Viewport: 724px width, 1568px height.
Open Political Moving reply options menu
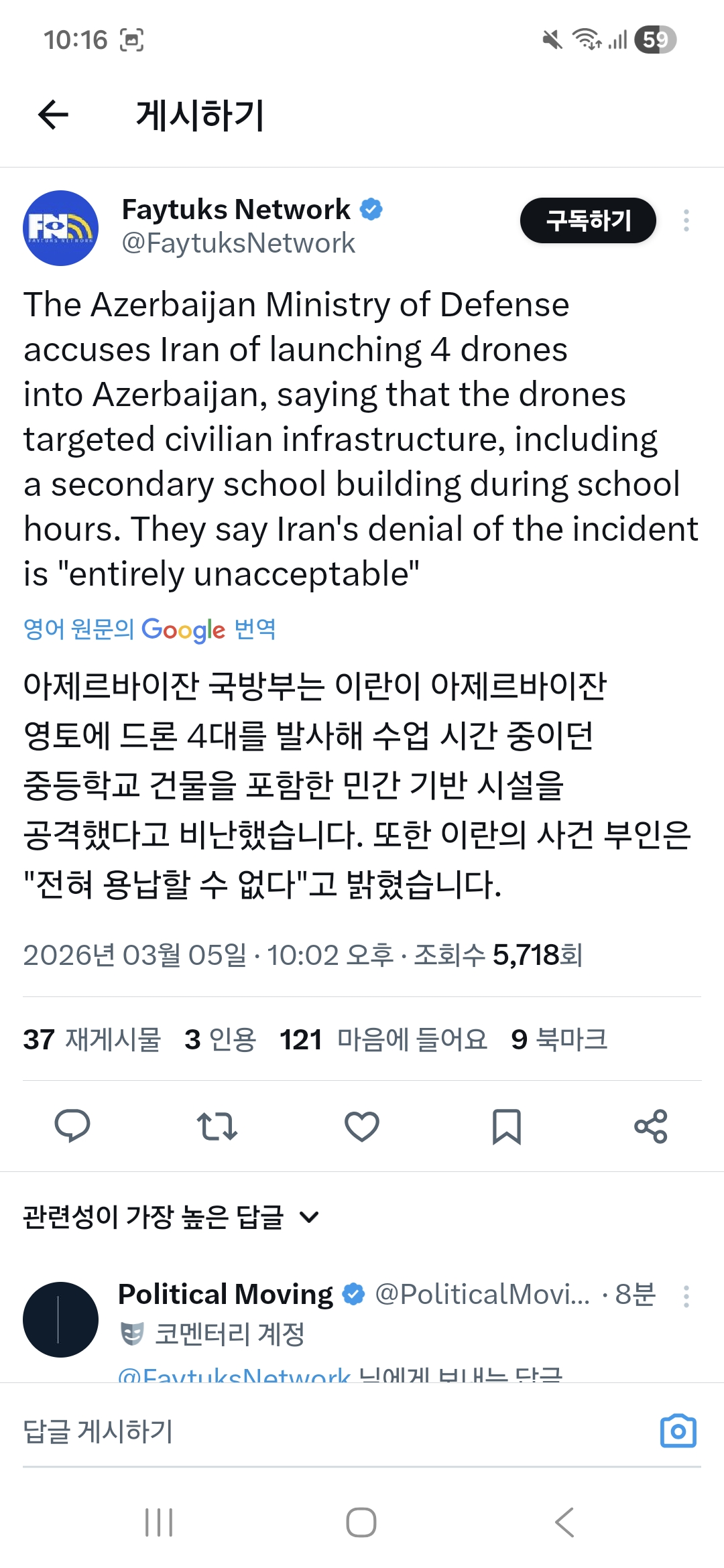(686, 1296)
